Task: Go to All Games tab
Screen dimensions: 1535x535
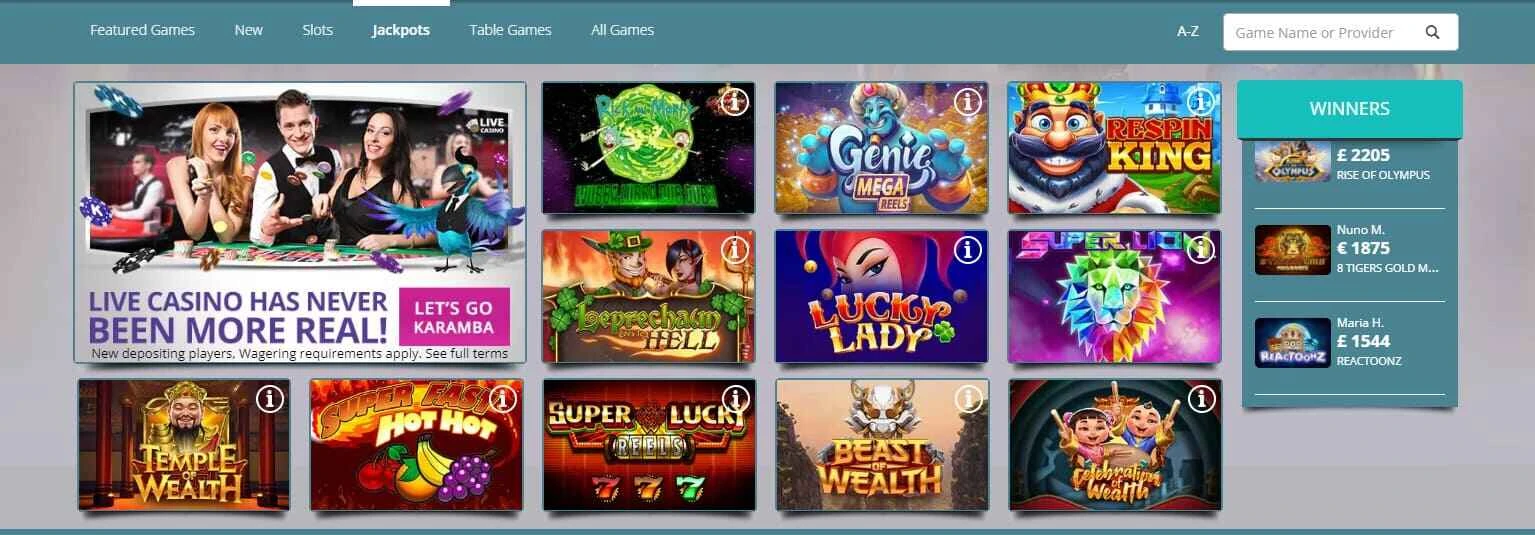Action: (622, 30)
